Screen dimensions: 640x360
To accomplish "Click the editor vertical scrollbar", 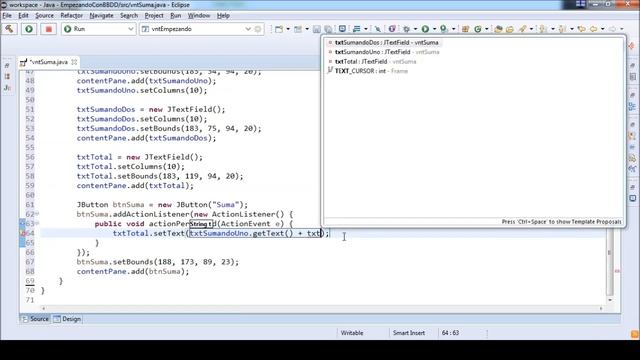I will click(610, 261).
